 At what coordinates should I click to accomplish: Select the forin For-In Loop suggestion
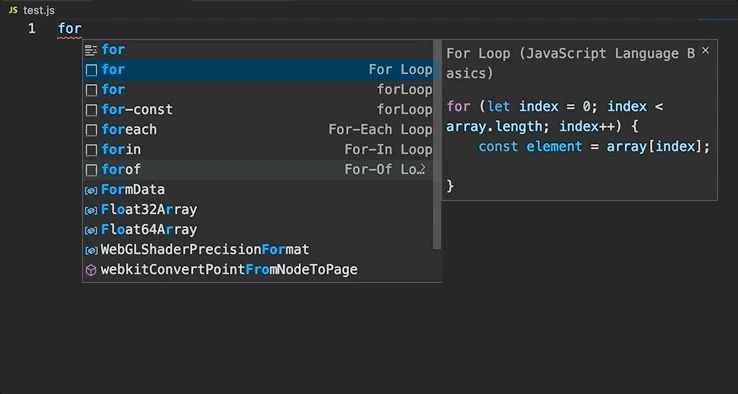tap(258, 150)
